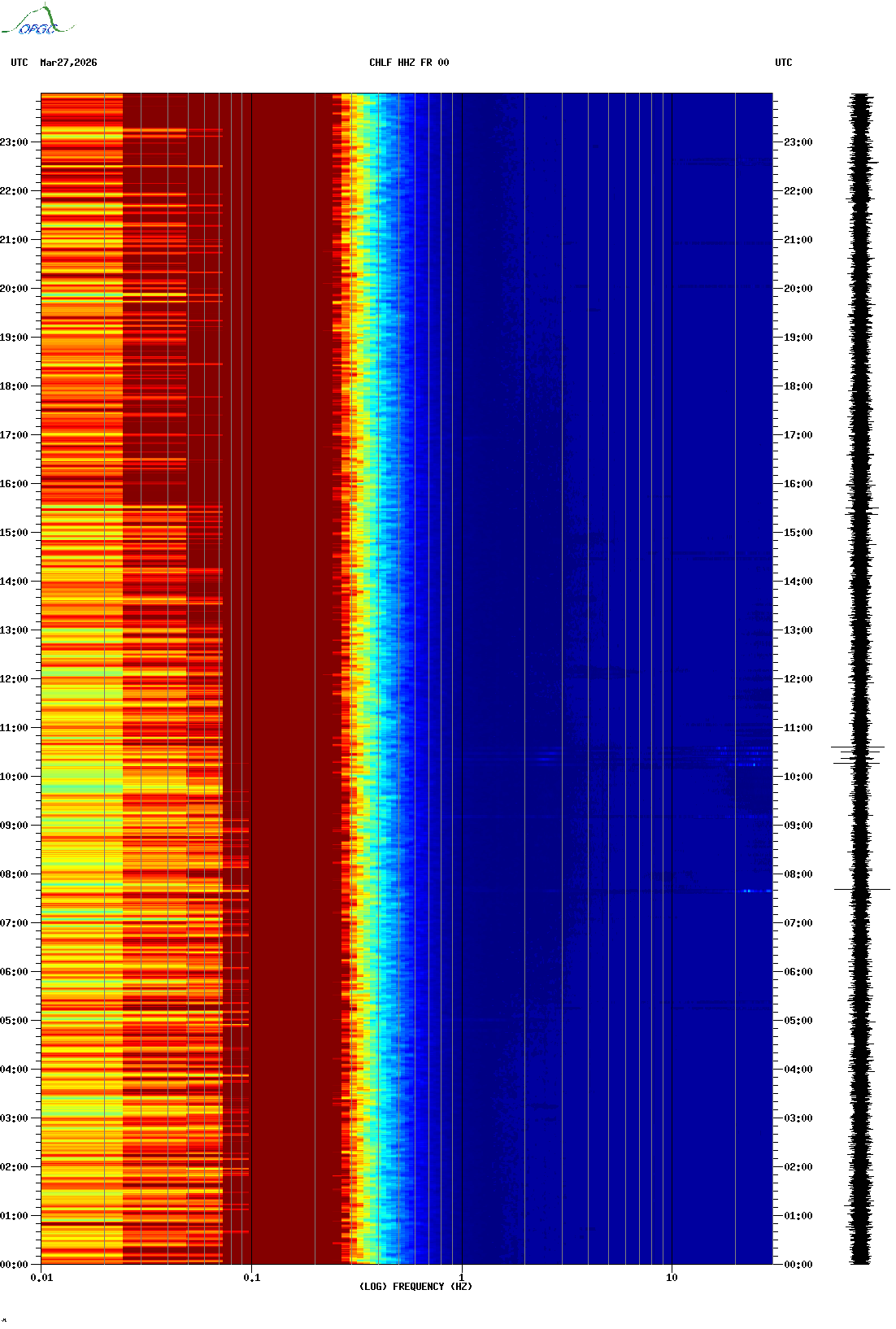
Task: Click '04:00' on the right time axis
Action: pyautogui.click(x=798, y=1070)
